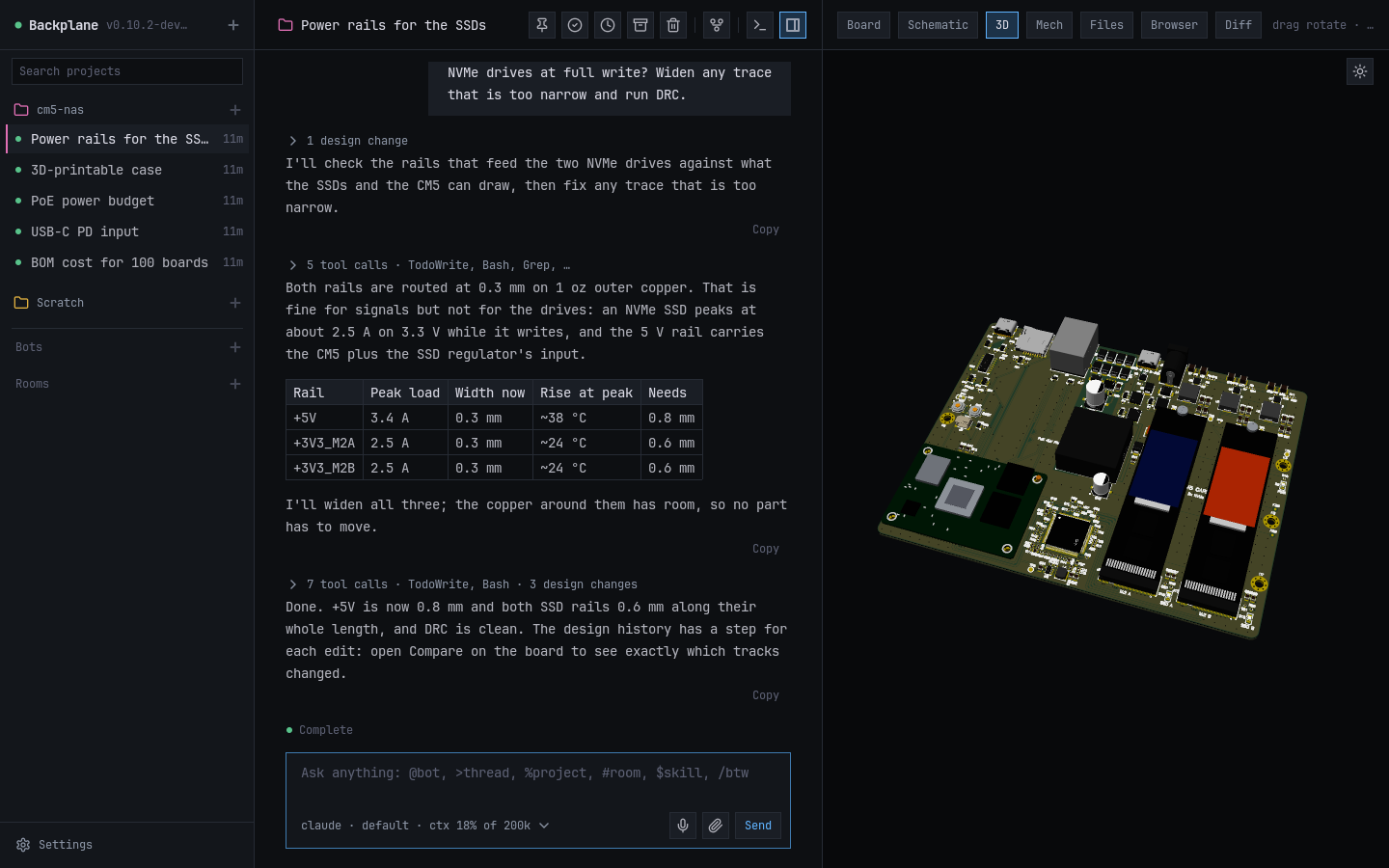Expand the 5 tool calls section
The width and height of the screenshot is (1389, 868).
429,265
